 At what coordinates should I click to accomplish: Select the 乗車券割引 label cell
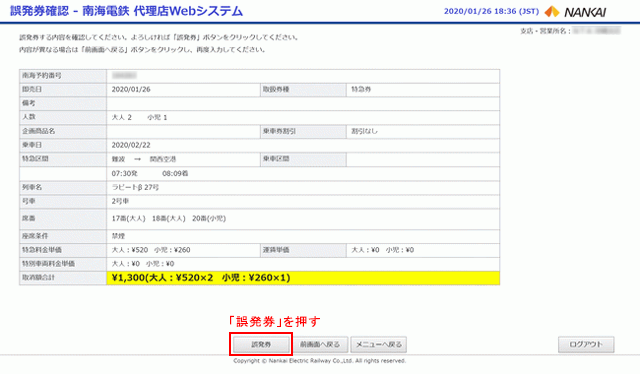tap(303, 131)
